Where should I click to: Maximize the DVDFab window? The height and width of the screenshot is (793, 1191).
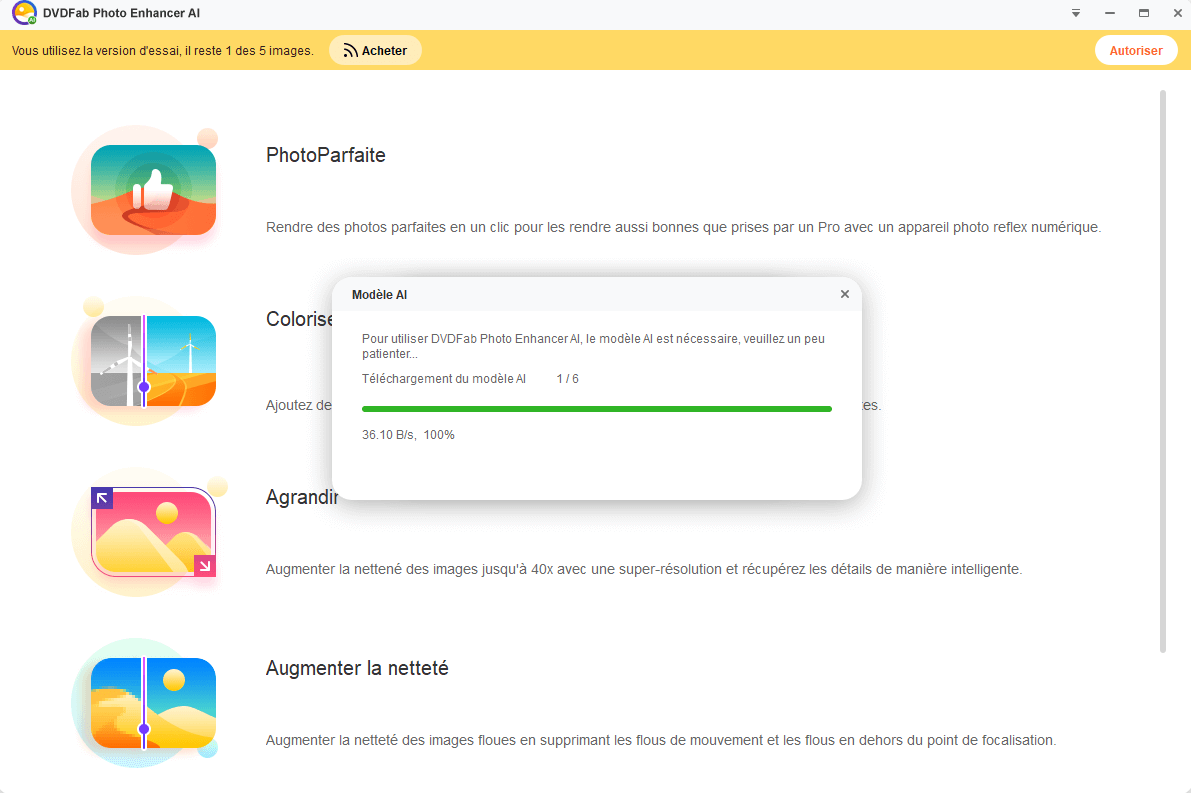coord(1144,13)
